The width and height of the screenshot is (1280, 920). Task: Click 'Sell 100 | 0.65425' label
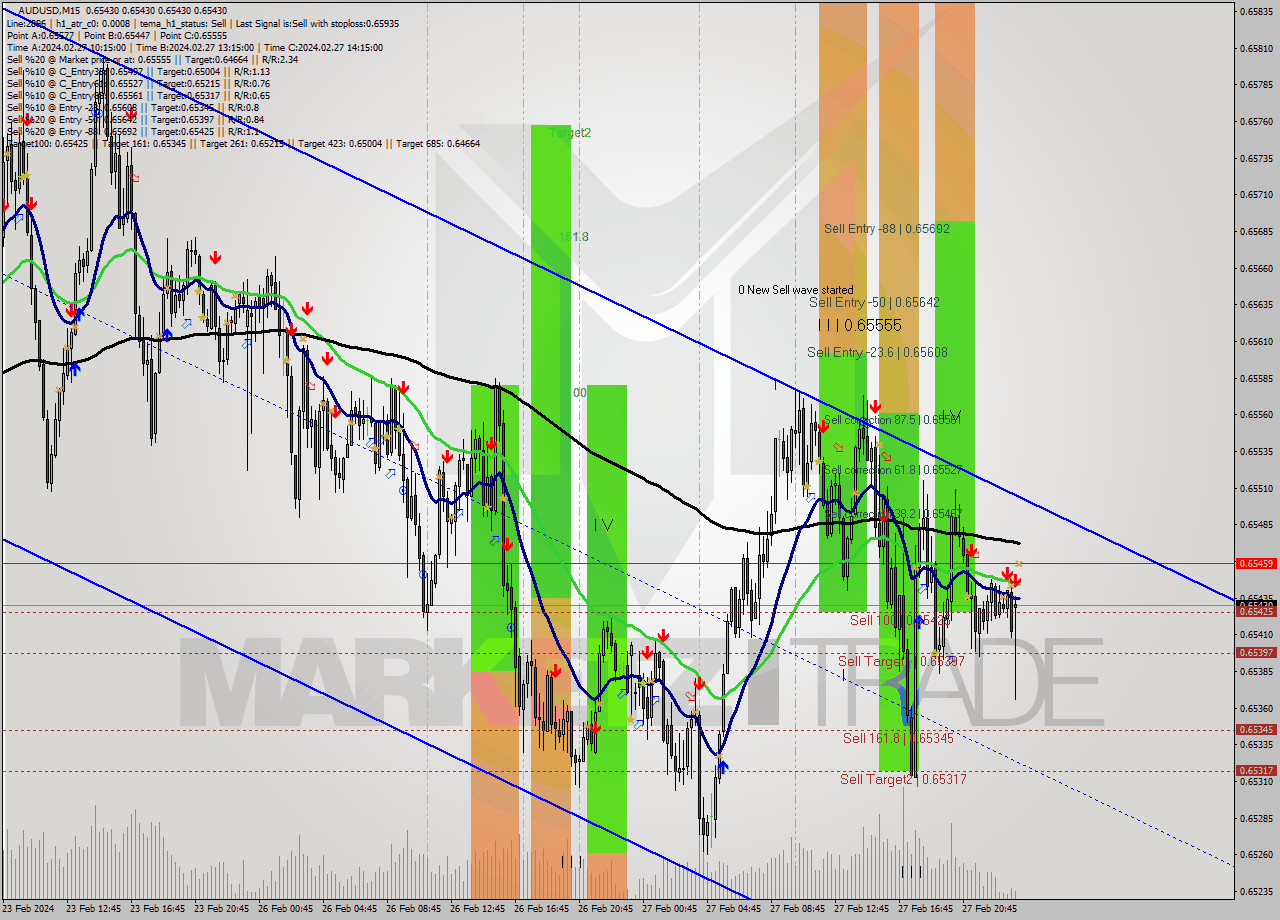coord(899,620)
